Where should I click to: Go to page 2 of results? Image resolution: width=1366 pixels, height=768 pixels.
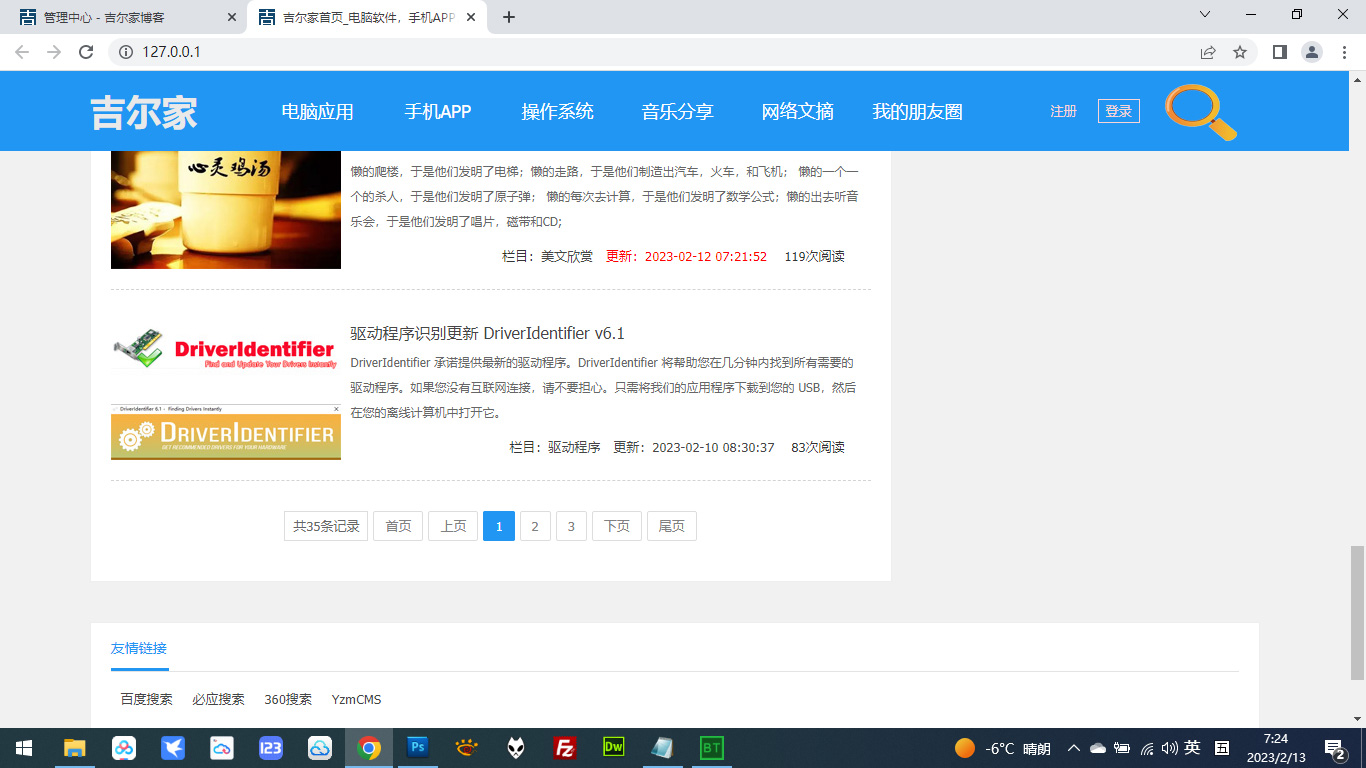tap(535, 526)
